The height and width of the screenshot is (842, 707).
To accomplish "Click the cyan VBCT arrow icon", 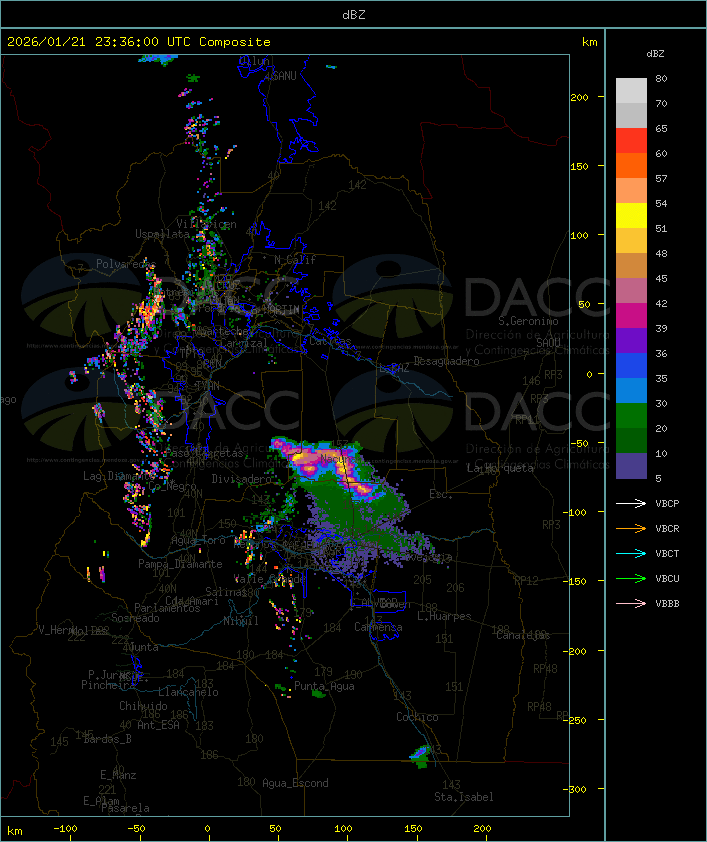I will pos(631,553).
